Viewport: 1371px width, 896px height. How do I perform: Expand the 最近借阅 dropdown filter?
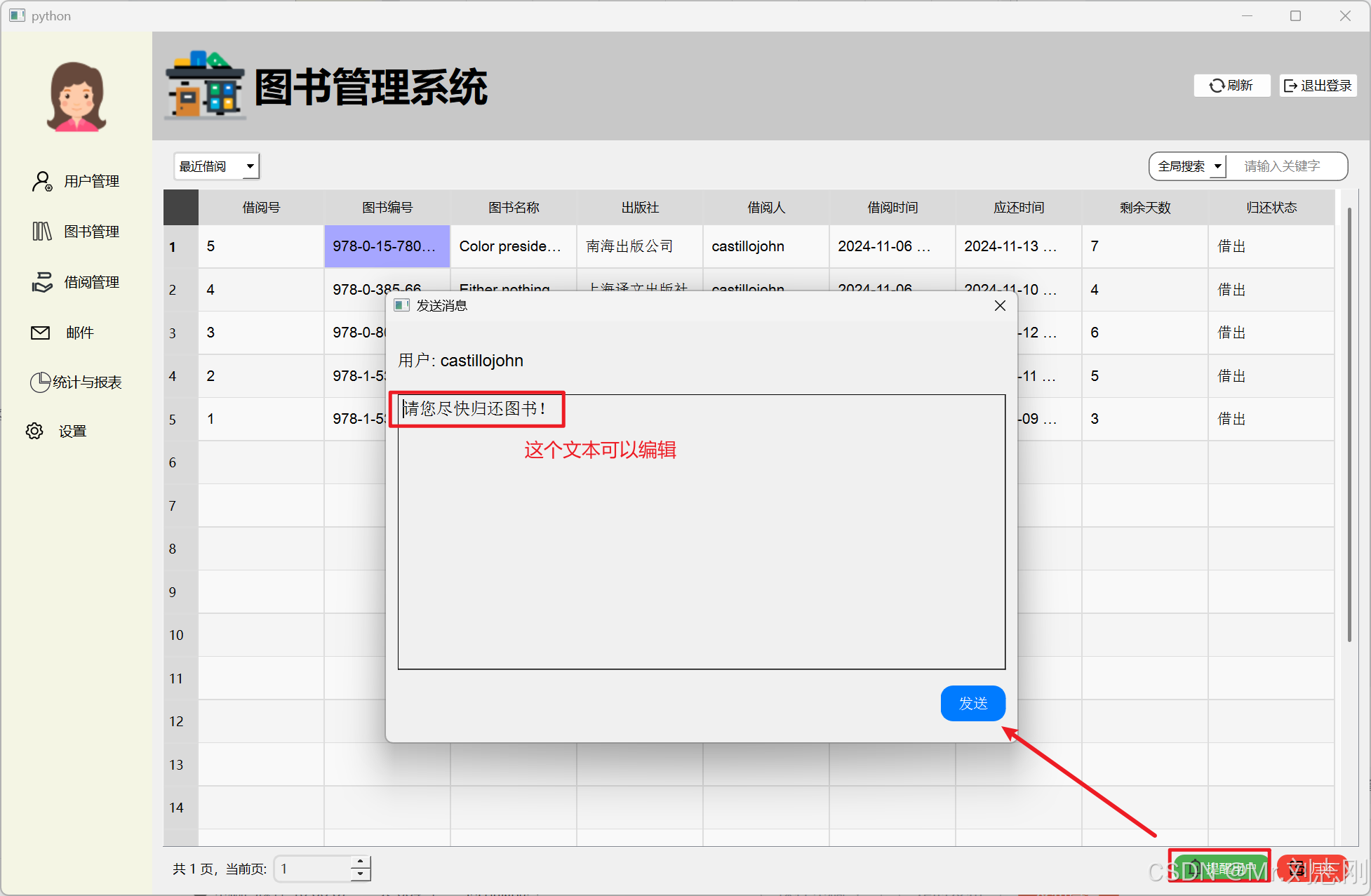pos(216,166)
